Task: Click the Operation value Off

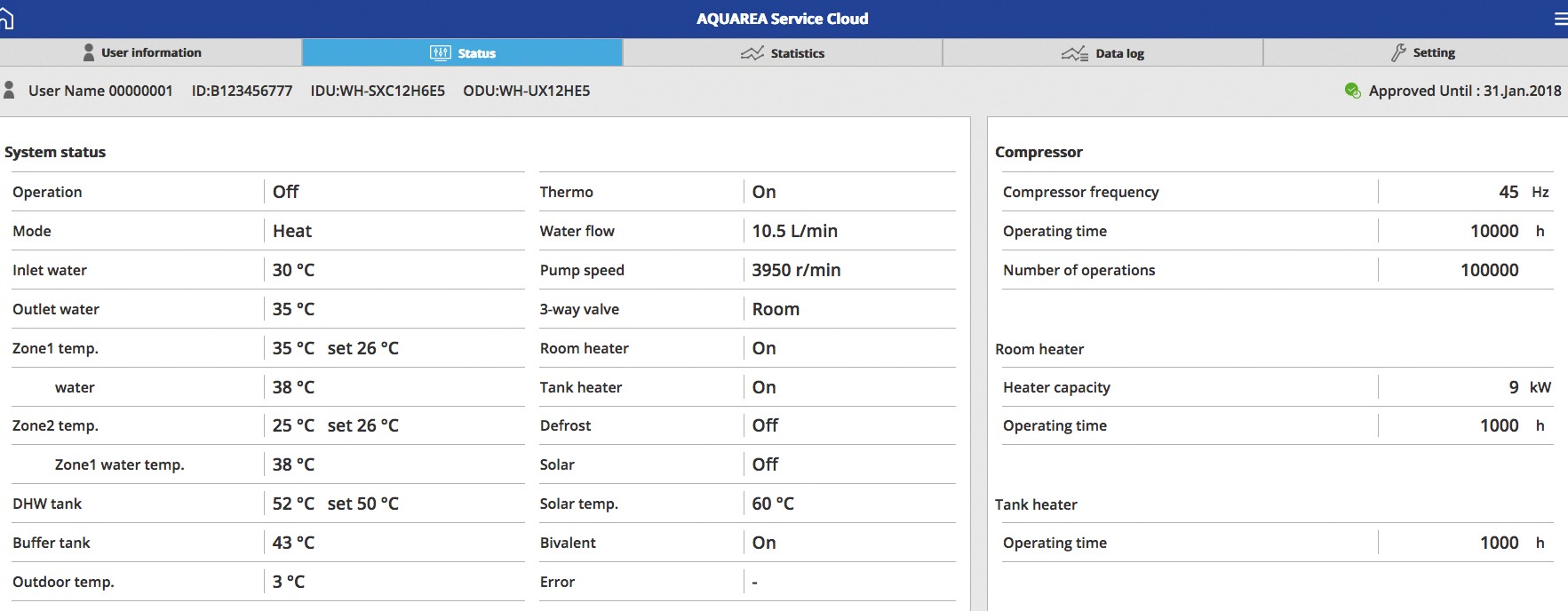Action: [285, 192]
